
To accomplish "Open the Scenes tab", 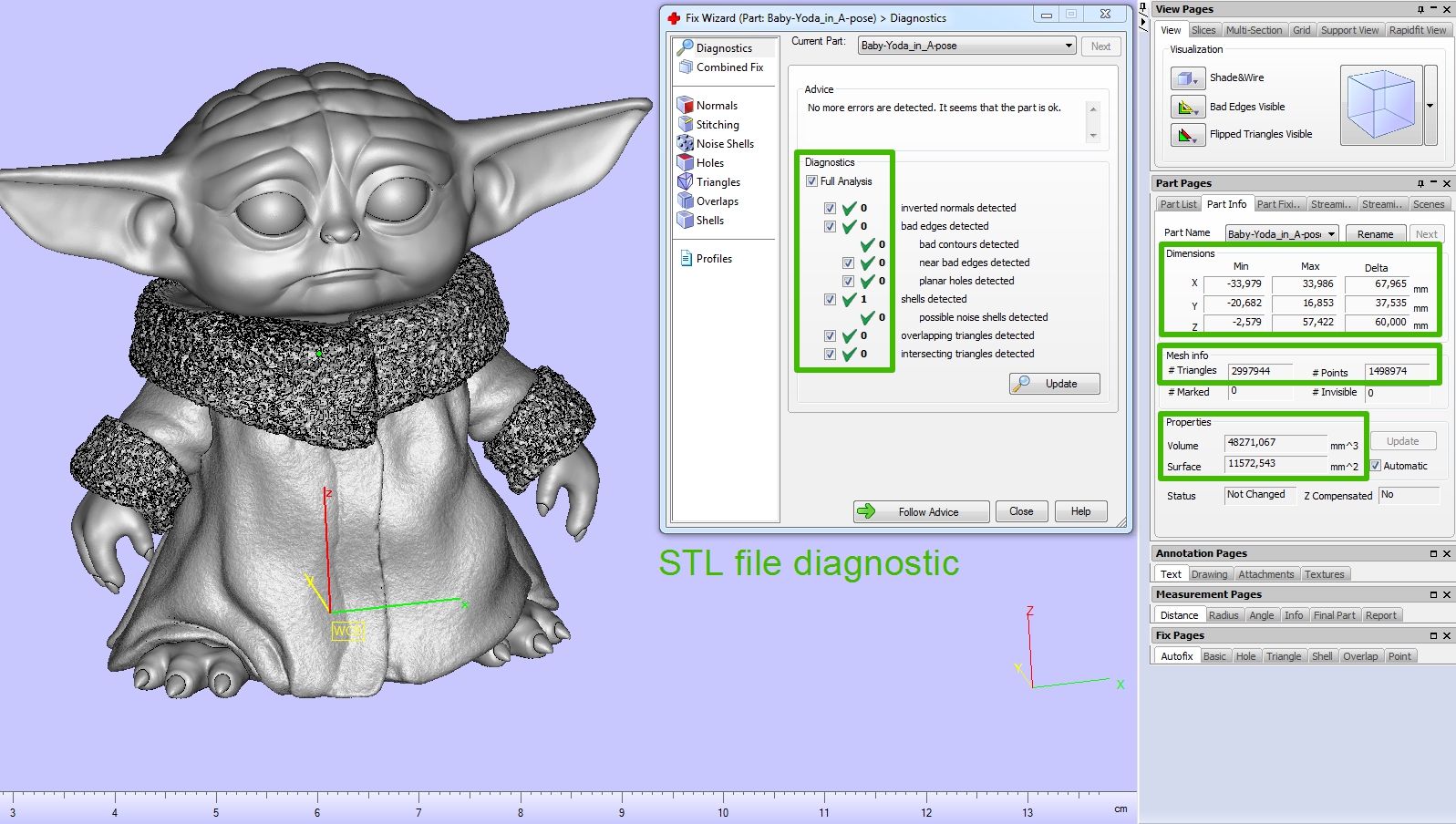I will pos(1429,204).
